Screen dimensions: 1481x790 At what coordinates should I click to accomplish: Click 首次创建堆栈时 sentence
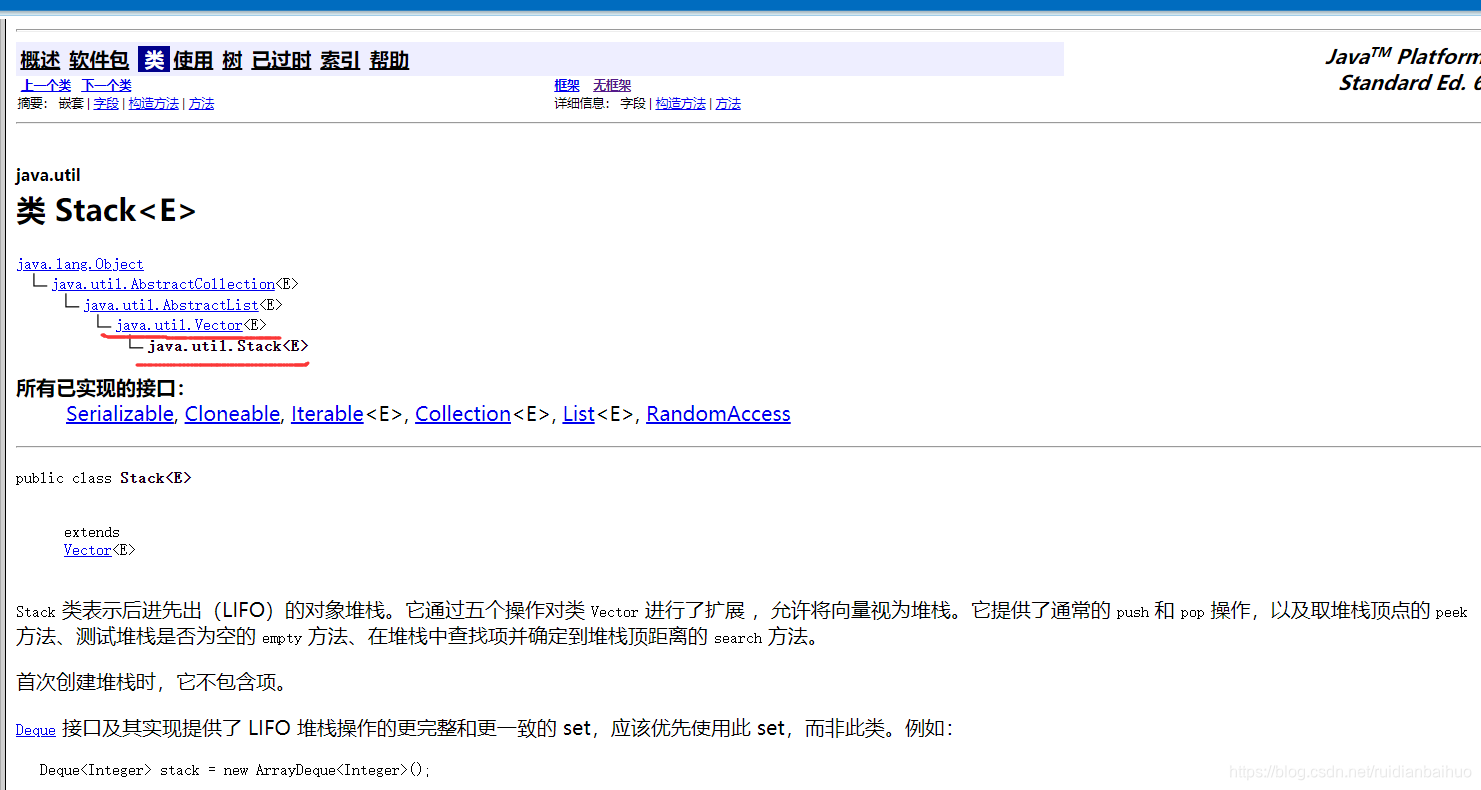point(152,683)
